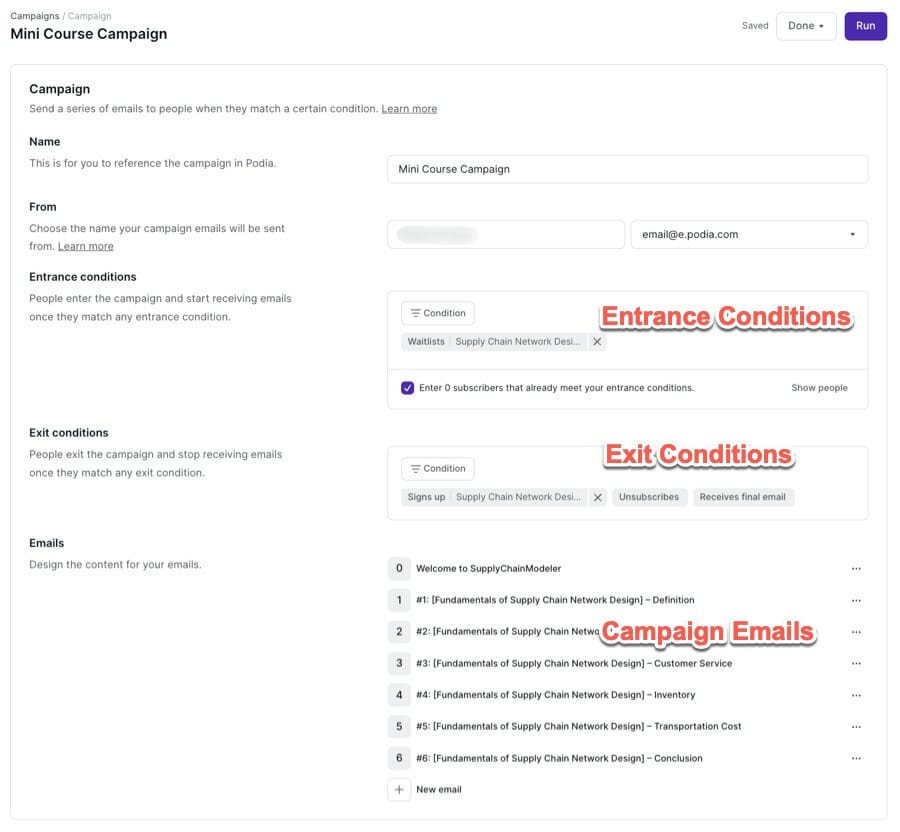Open three-dot menu for email #3 Customer Service
900x832 pixels.
tap(855, 664)
